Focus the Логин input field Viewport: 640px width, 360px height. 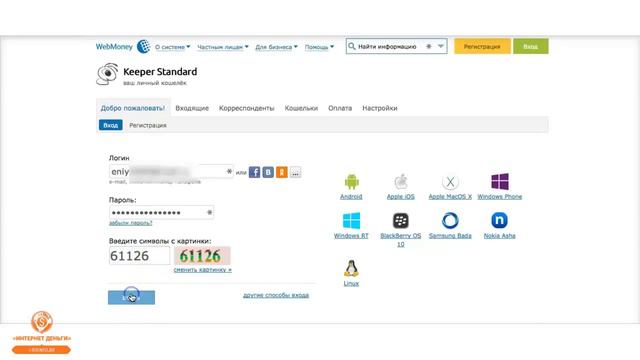point(171,172)
